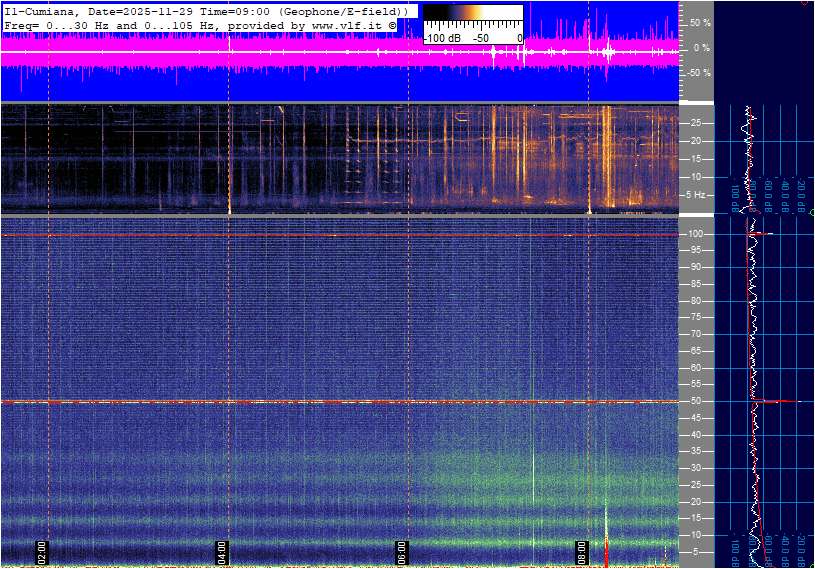This screenshot has width=815, height=569.
Task: Click the magenta waveform in top panel
Action: [x=300, y=54]
